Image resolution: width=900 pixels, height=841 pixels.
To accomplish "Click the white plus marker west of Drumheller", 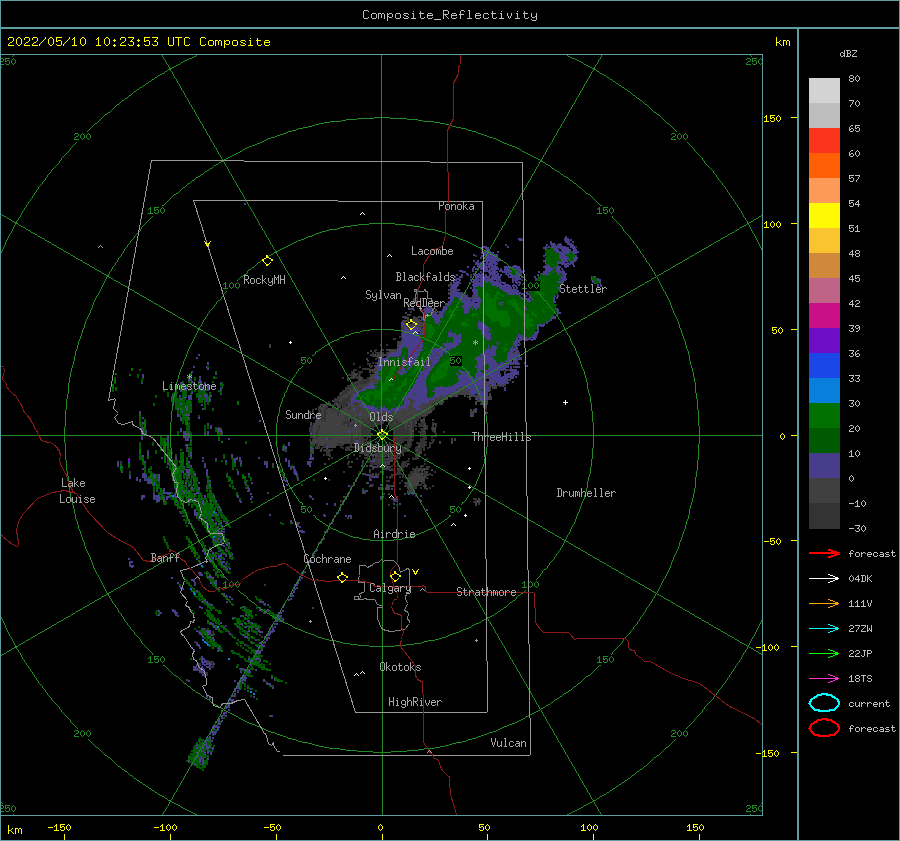I will tap(565, 402).
